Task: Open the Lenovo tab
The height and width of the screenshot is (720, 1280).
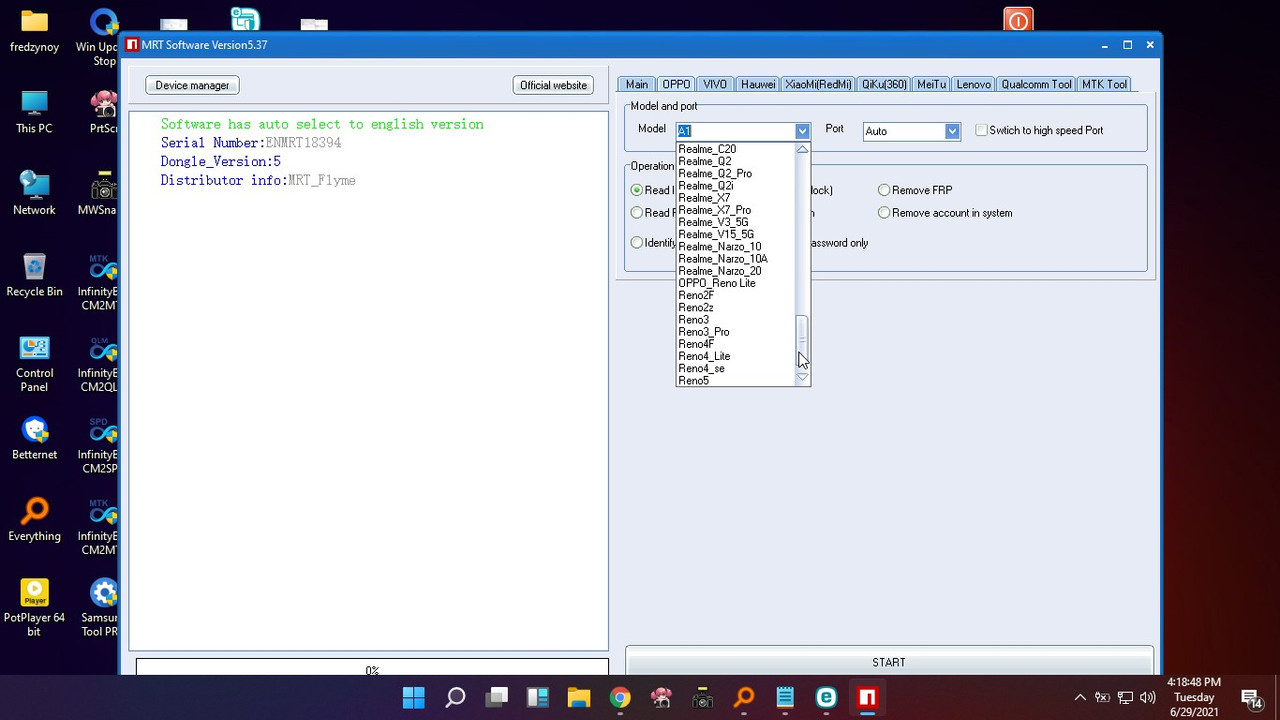Action: pyautogui.click(x=973, y=85)
